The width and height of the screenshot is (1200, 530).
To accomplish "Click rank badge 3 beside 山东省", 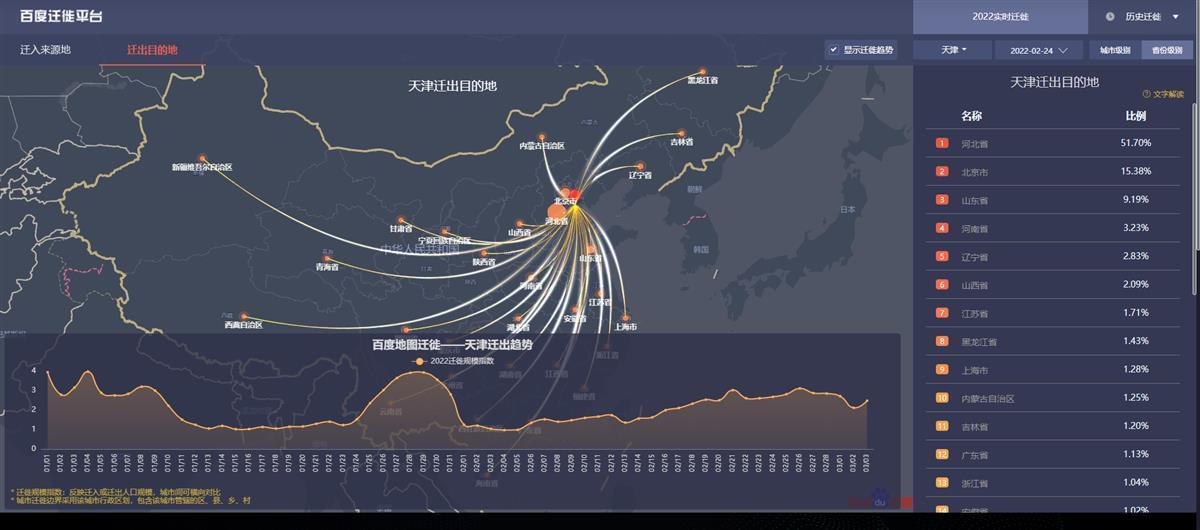I will (941, 200).
